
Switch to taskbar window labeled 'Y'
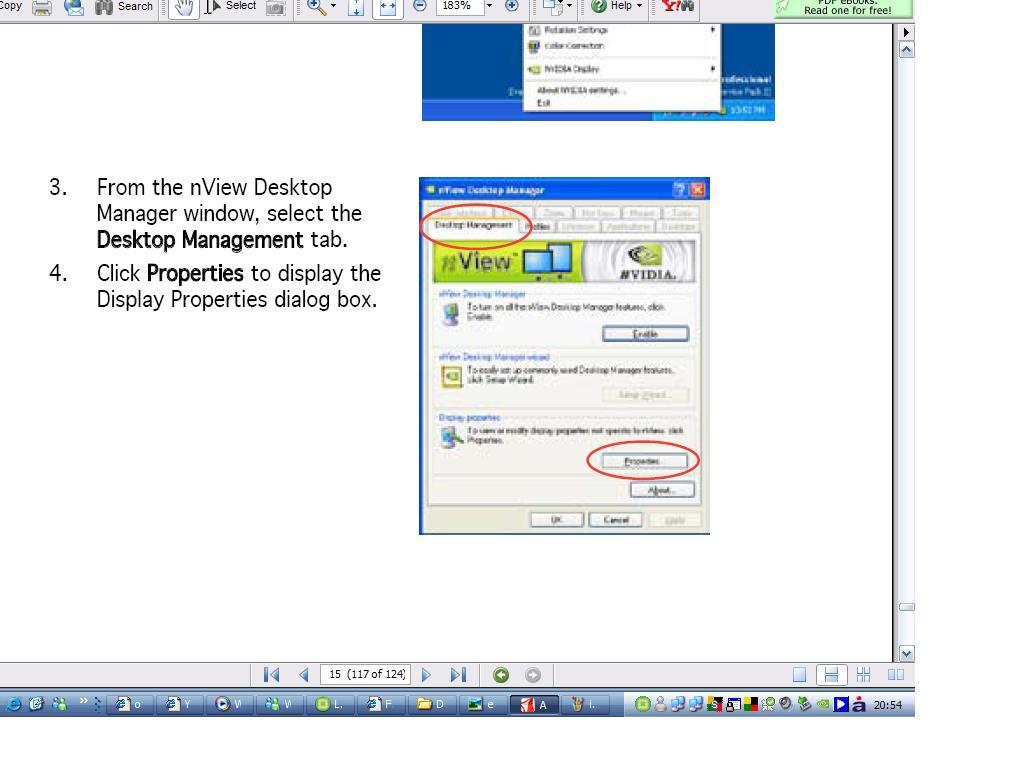[180, 704]
